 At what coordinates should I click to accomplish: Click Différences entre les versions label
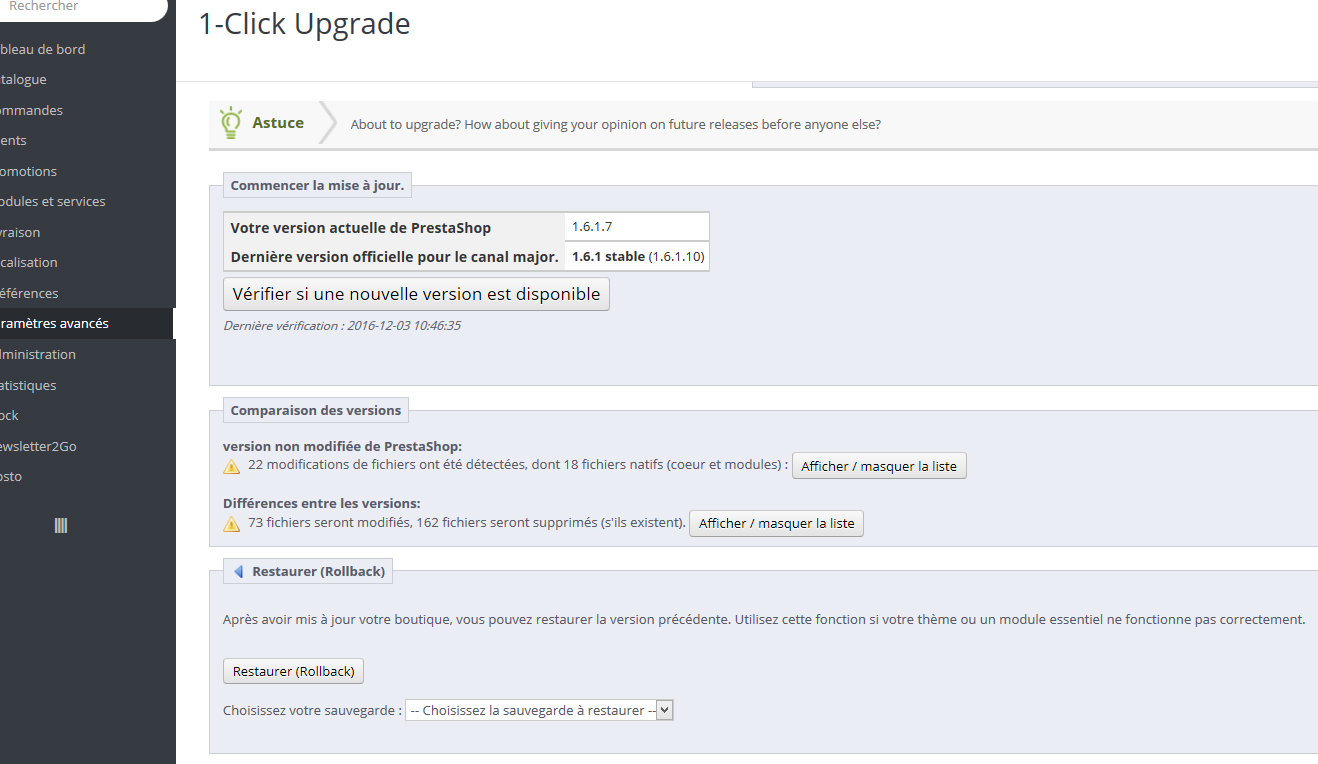click(322, 503)
